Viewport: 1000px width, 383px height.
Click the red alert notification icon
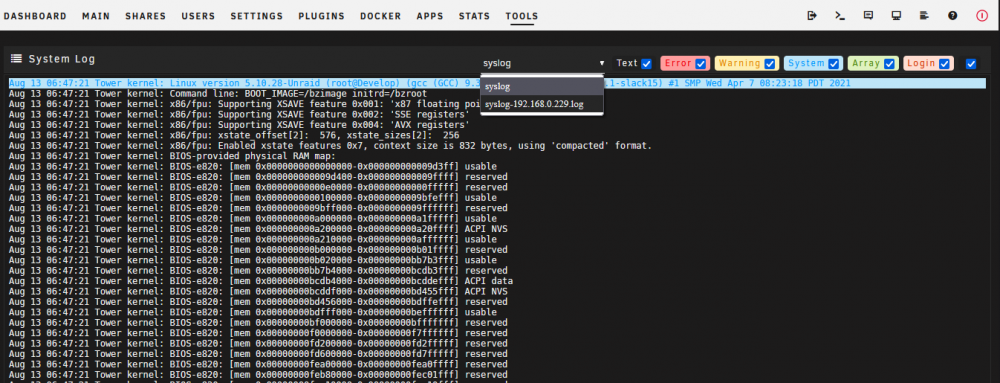pos(982,16)
